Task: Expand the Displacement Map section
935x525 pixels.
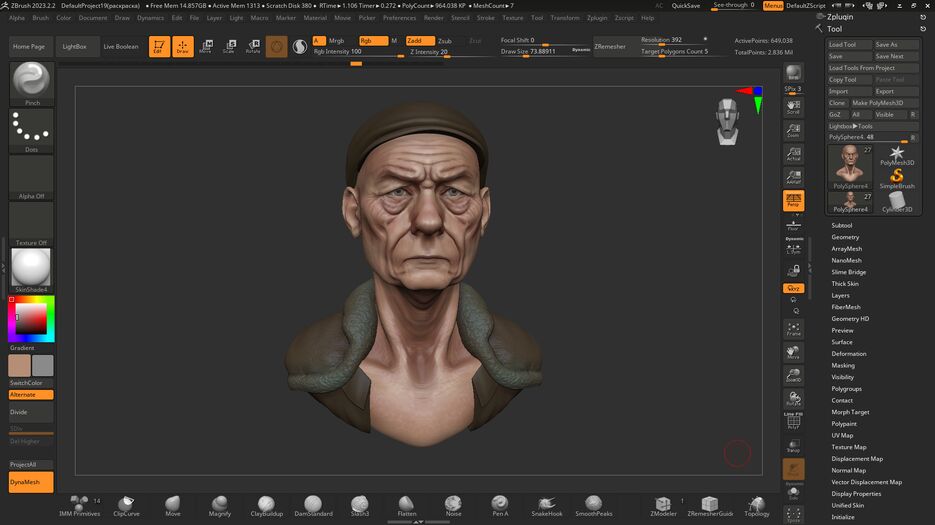Action: pyautogui.click(x=857, y=459)
